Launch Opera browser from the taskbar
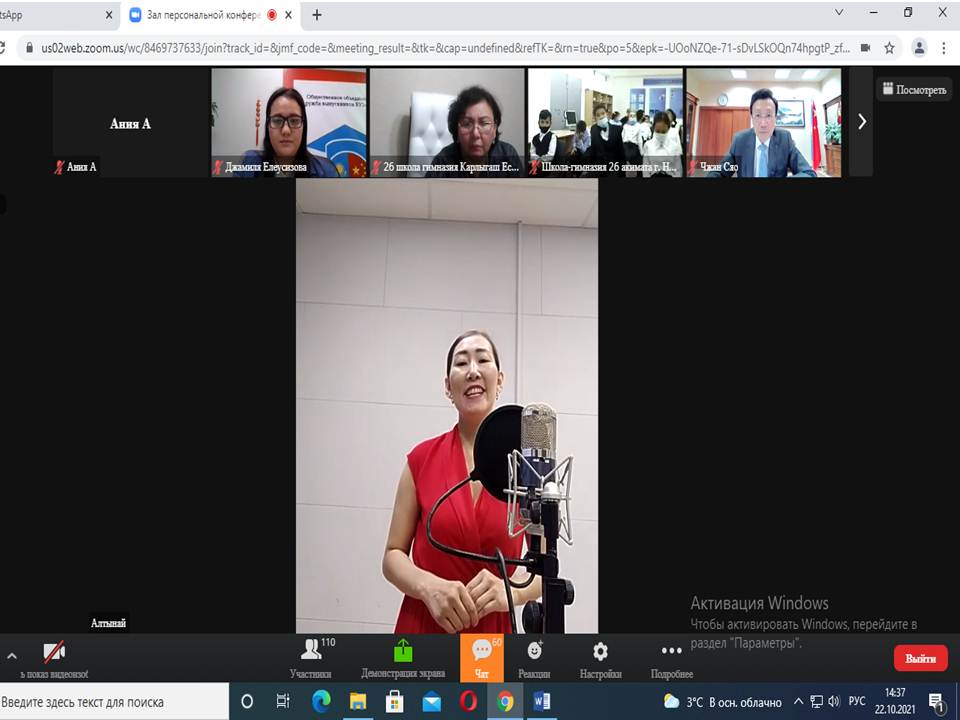The image size is (960, 720). click(x=468, y=702)
